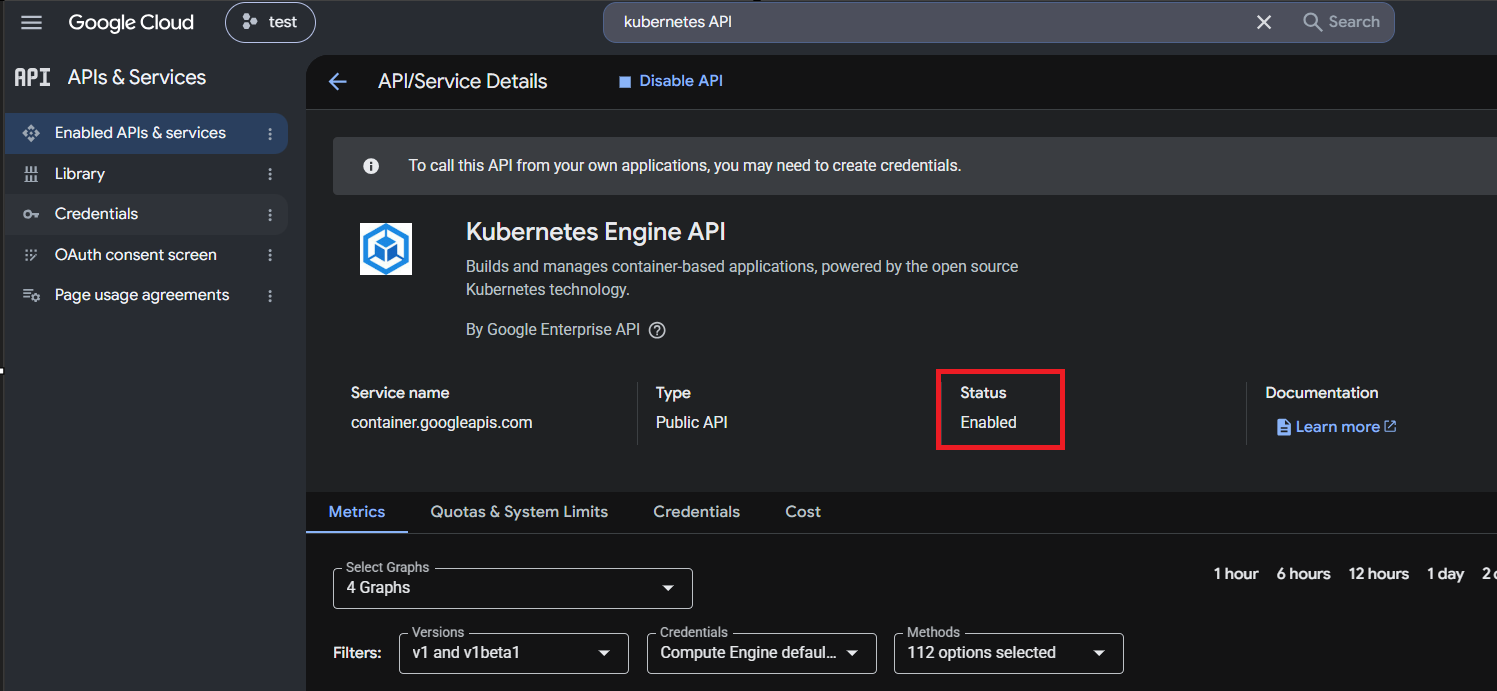Click the help icon beside Google Enterprise API
1497x691 pixels.
tap(657, 330)
